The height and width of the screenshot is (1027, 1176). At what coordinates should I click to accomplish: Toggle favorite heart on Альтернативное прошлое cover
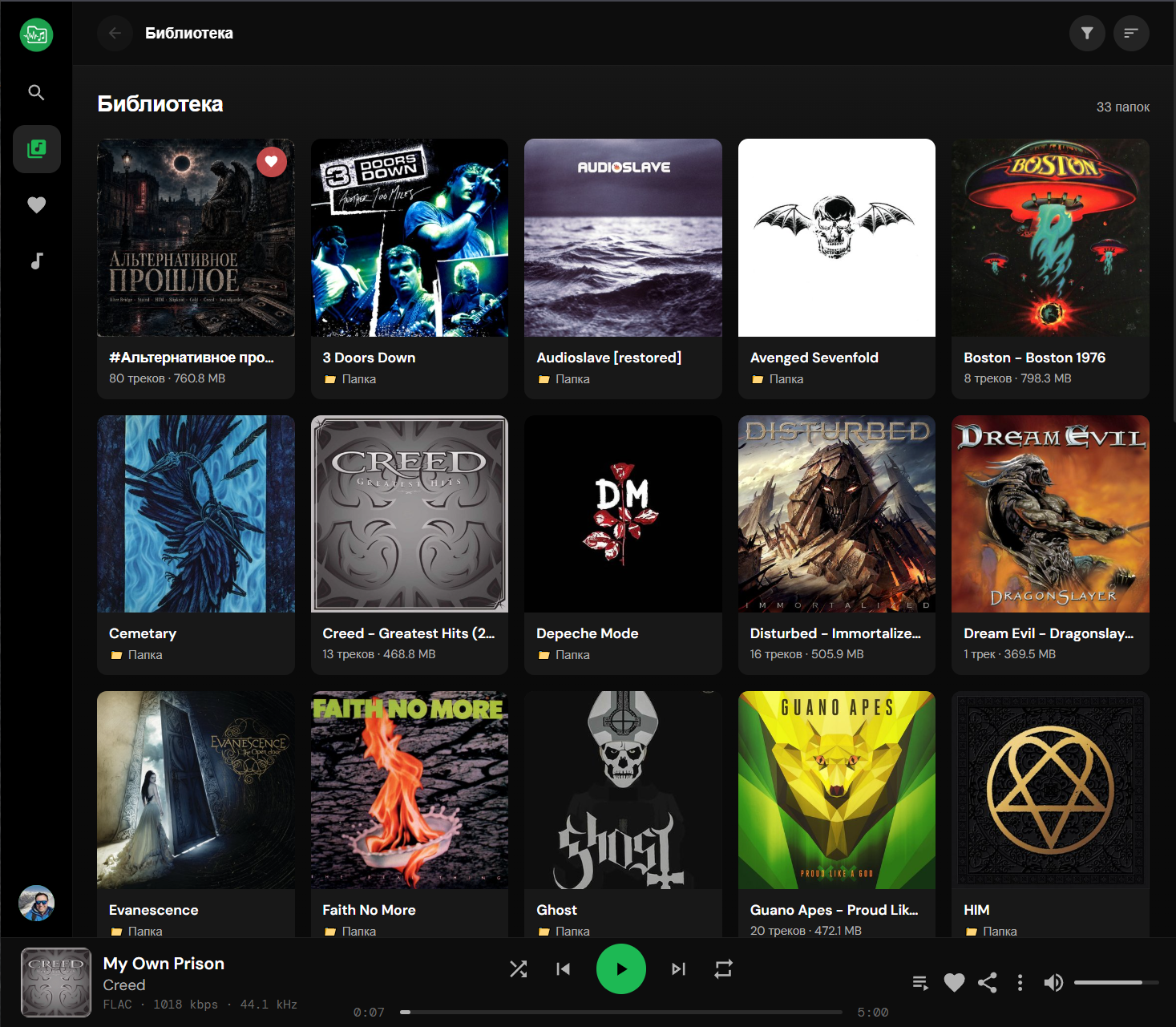(271, 162)
